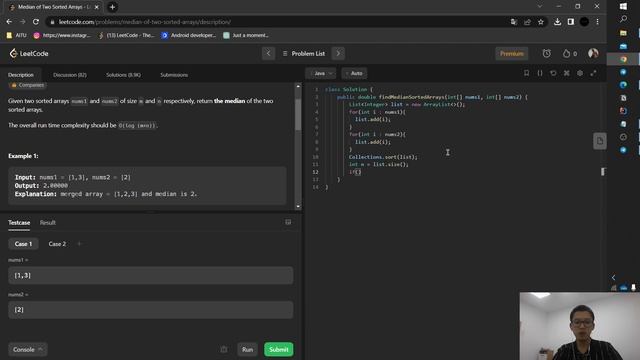The width and height of the screenshot is (640, 360).
Task: Open the Chrome three-dot menu
Action: click(598, 22)
